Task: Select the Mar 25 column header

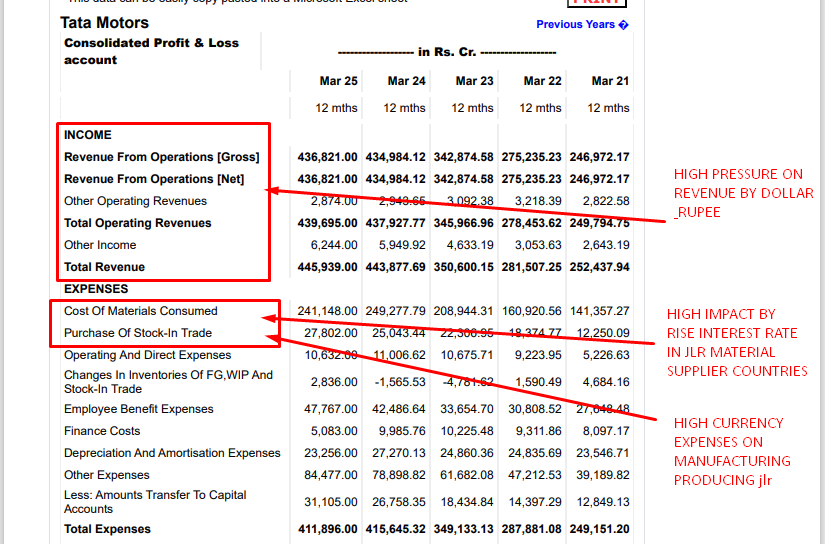Action: [338, 81]
